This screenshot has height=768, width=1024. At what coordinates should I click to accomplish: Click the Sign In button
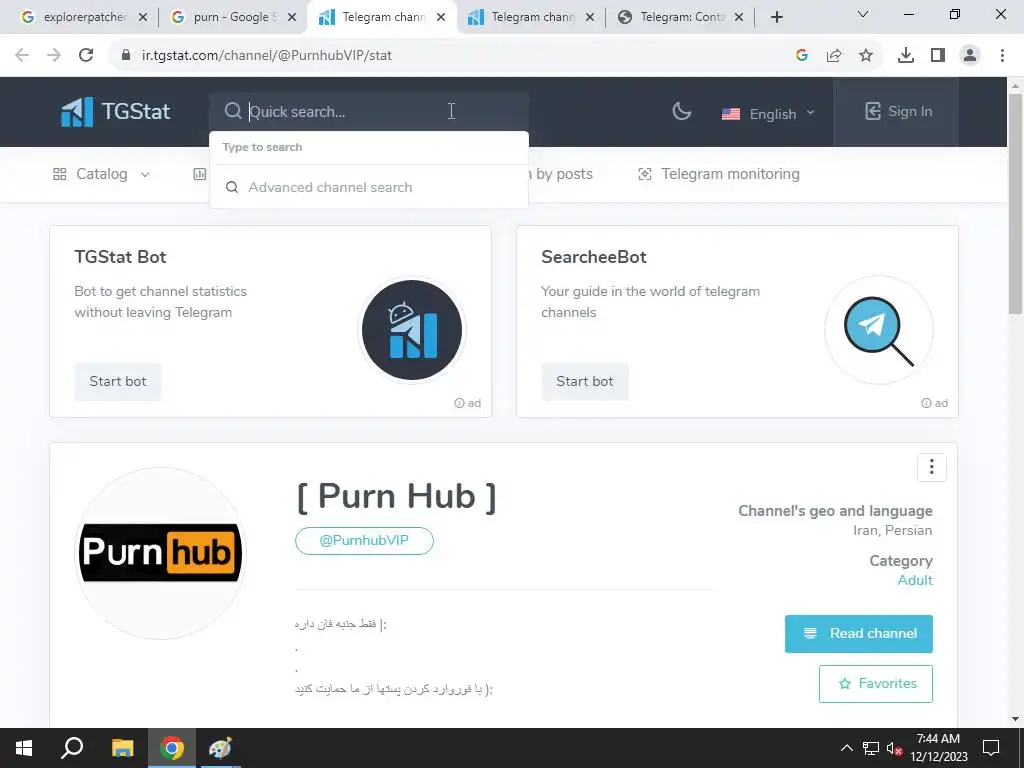899,112
